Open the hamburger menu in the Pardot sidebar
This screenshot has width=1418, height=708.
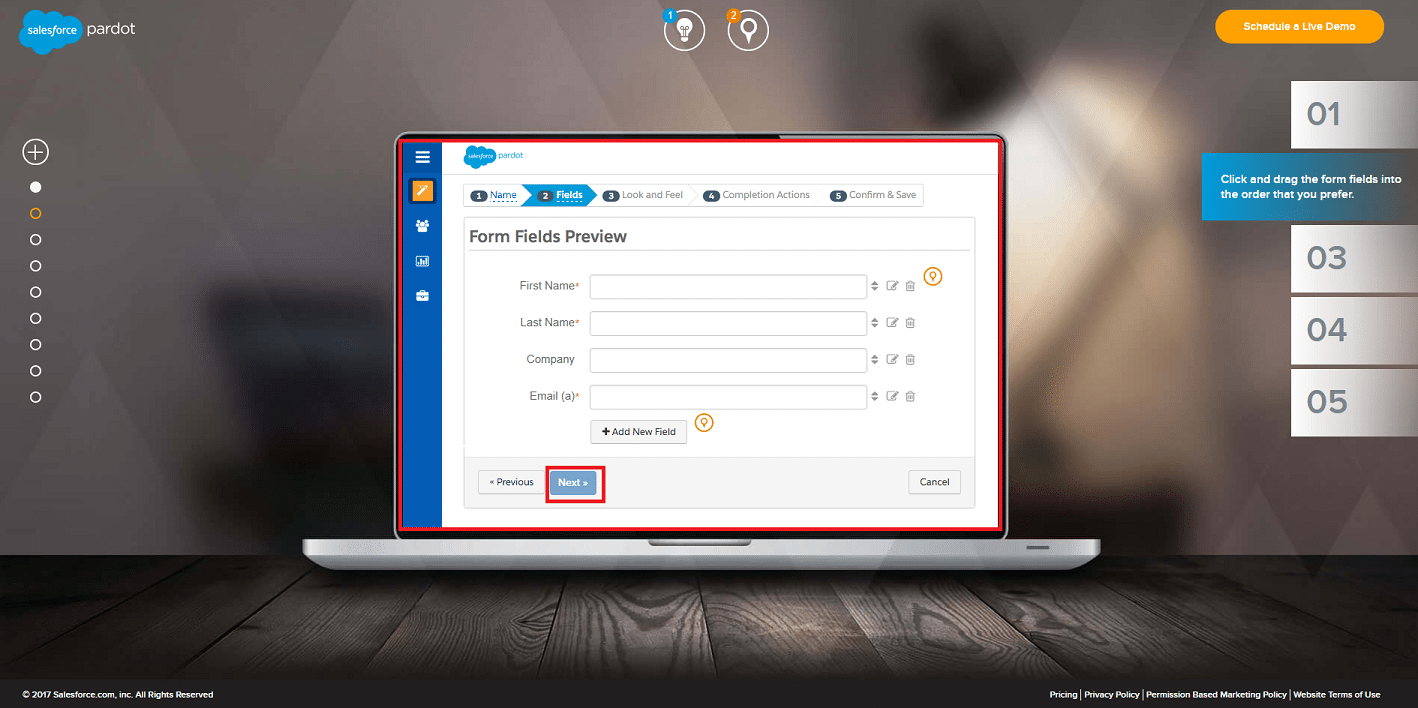pos(422,157)
